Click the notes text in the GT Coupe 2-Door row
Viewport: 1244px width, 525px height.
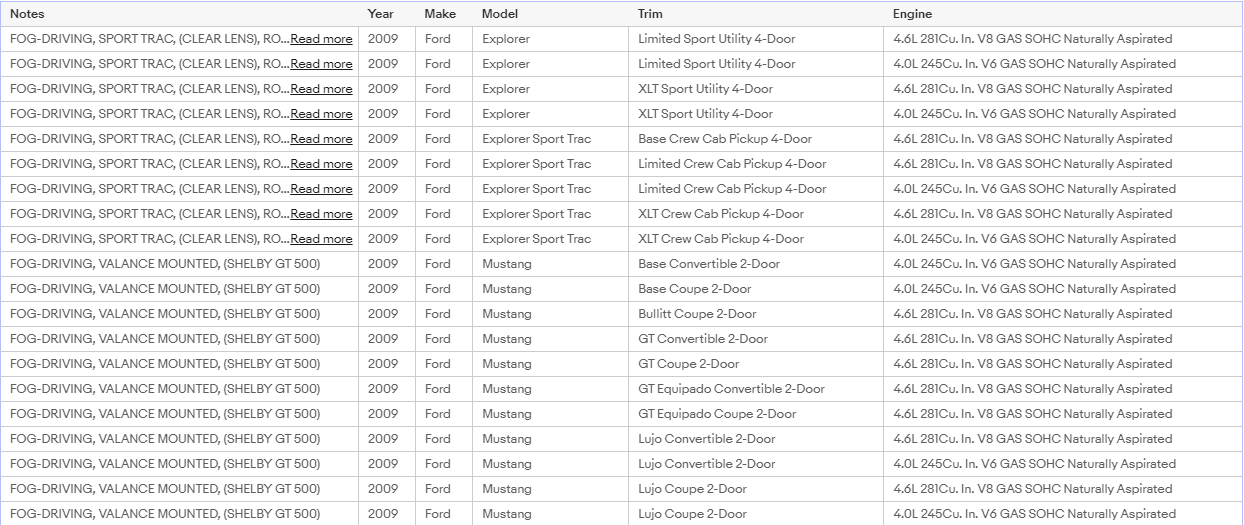(165, 364)
